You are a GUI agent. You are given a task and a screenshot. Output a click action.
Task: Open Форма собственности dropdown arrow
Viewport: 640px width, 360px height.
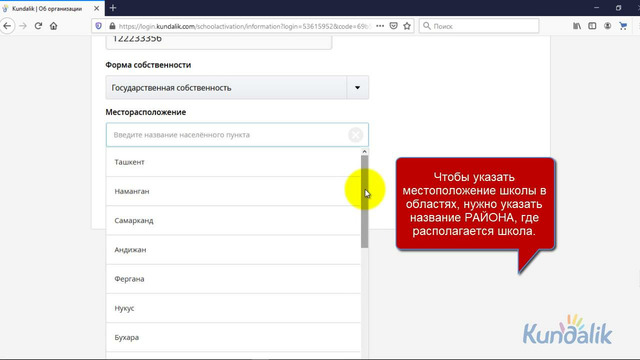[x=358, y=87]
